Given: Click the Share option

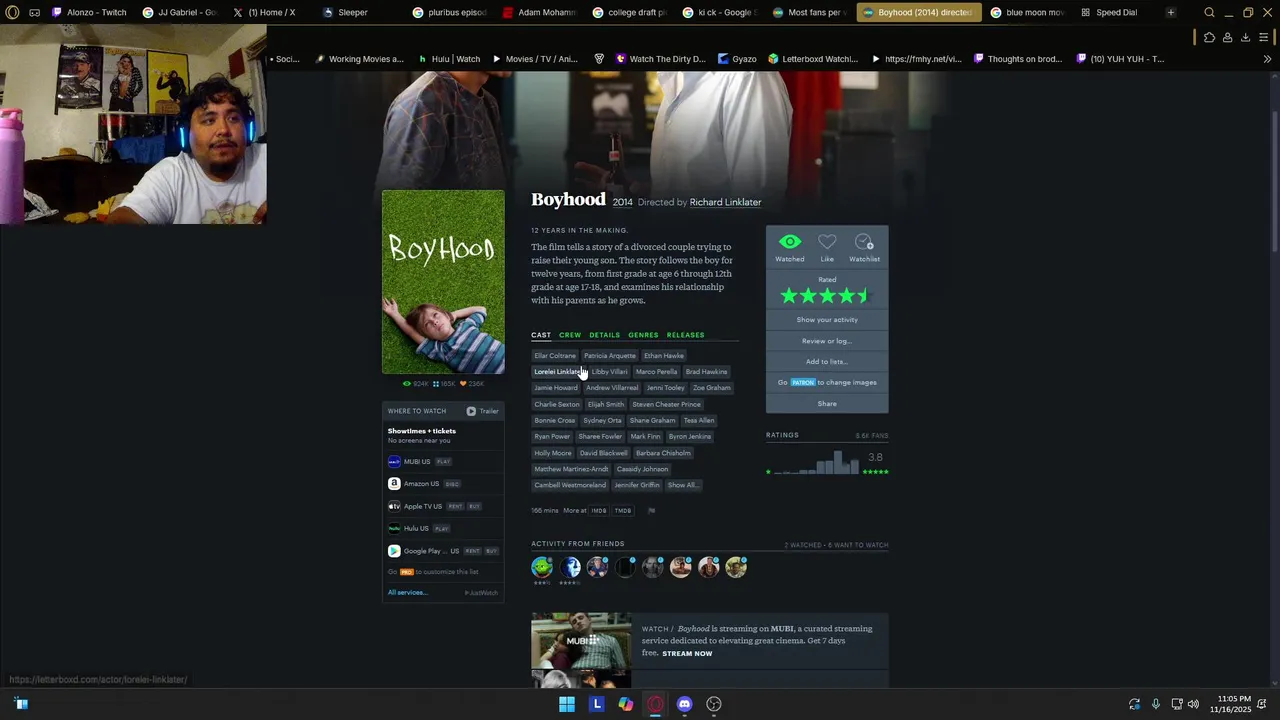Looking at the screenshot, I should click(x=827, y=404).
